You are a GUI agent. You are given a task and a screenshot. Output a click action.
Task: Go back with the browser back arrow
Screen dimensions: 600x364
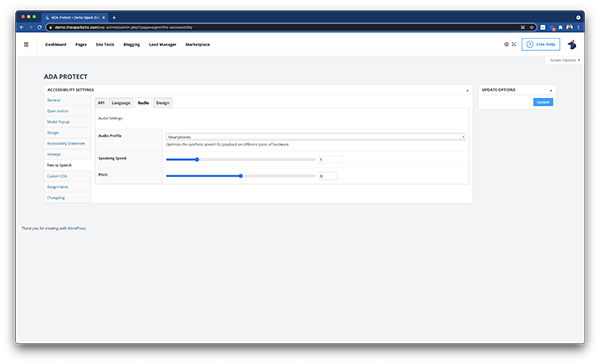[x=22, y=27]
